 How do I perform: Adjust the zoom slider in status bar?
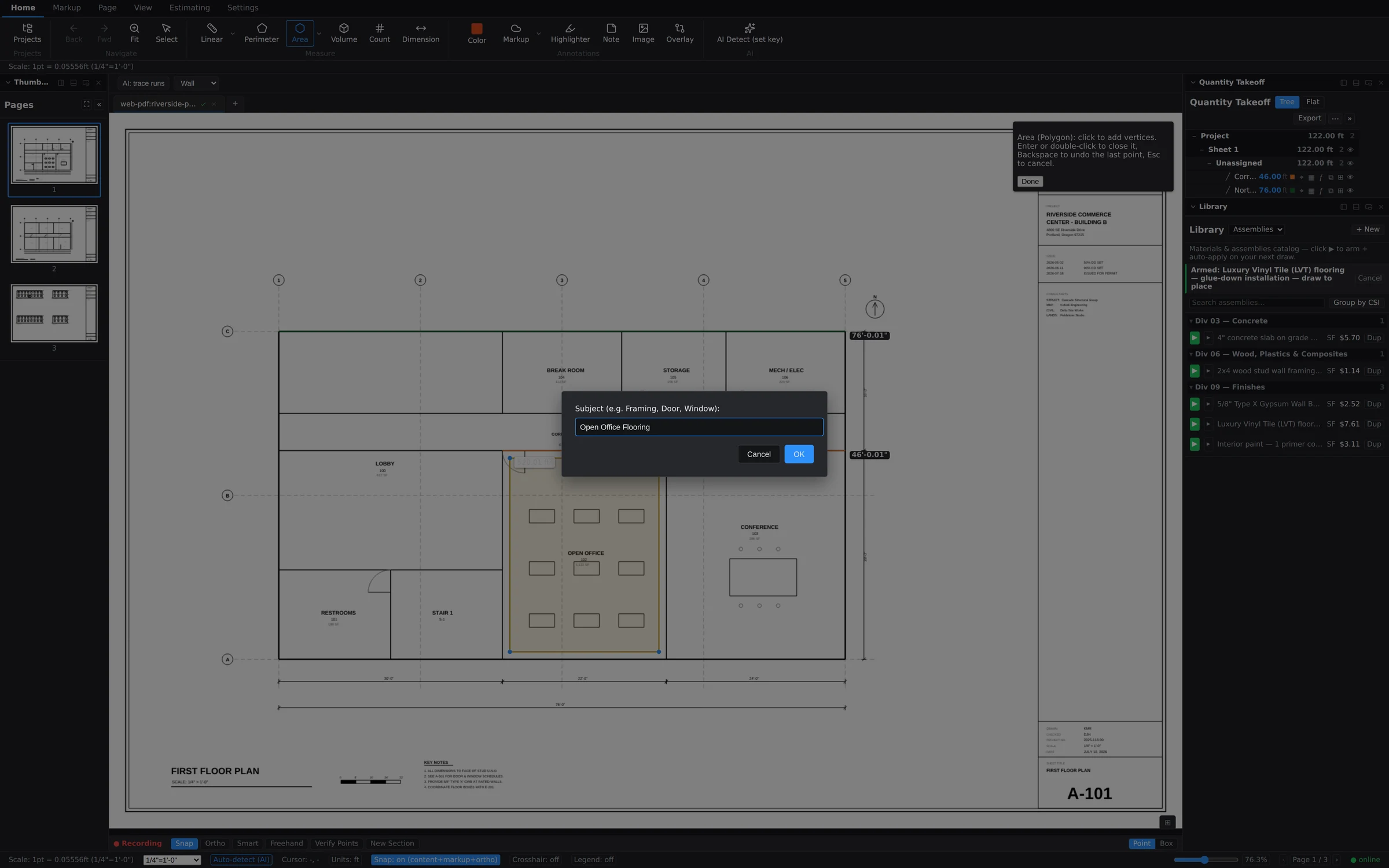click(1205, 860)
